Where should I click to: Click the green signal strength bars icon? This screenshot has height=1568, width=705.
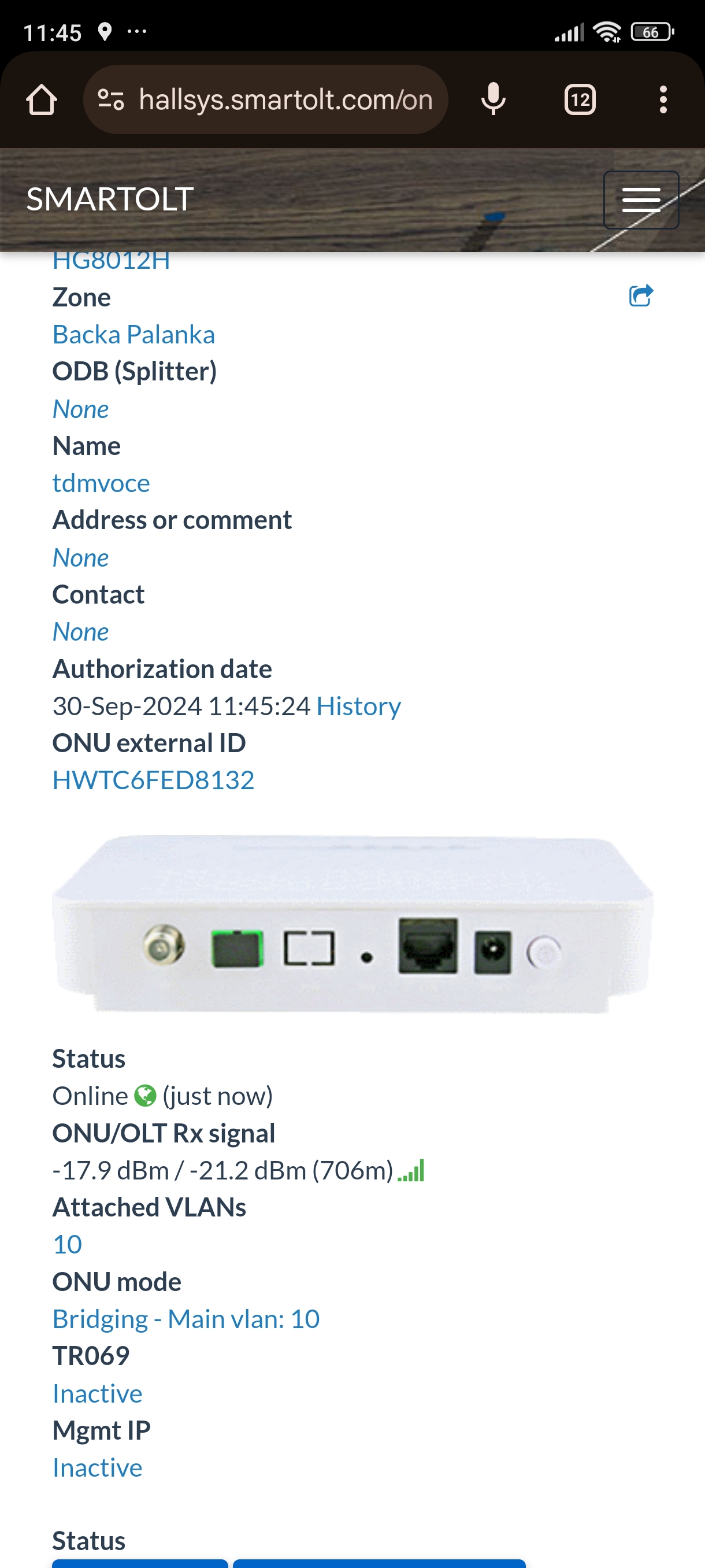pyautogui.click(x=411, y=1171)
